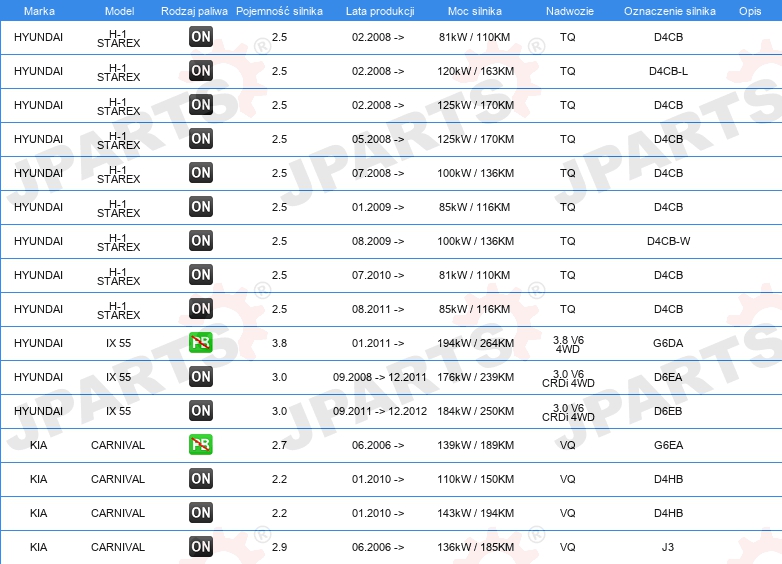Viewport: 782px width, 564px height.
Task: Click the 08.2011 -> production date cell
Action: tap(378, 309)
